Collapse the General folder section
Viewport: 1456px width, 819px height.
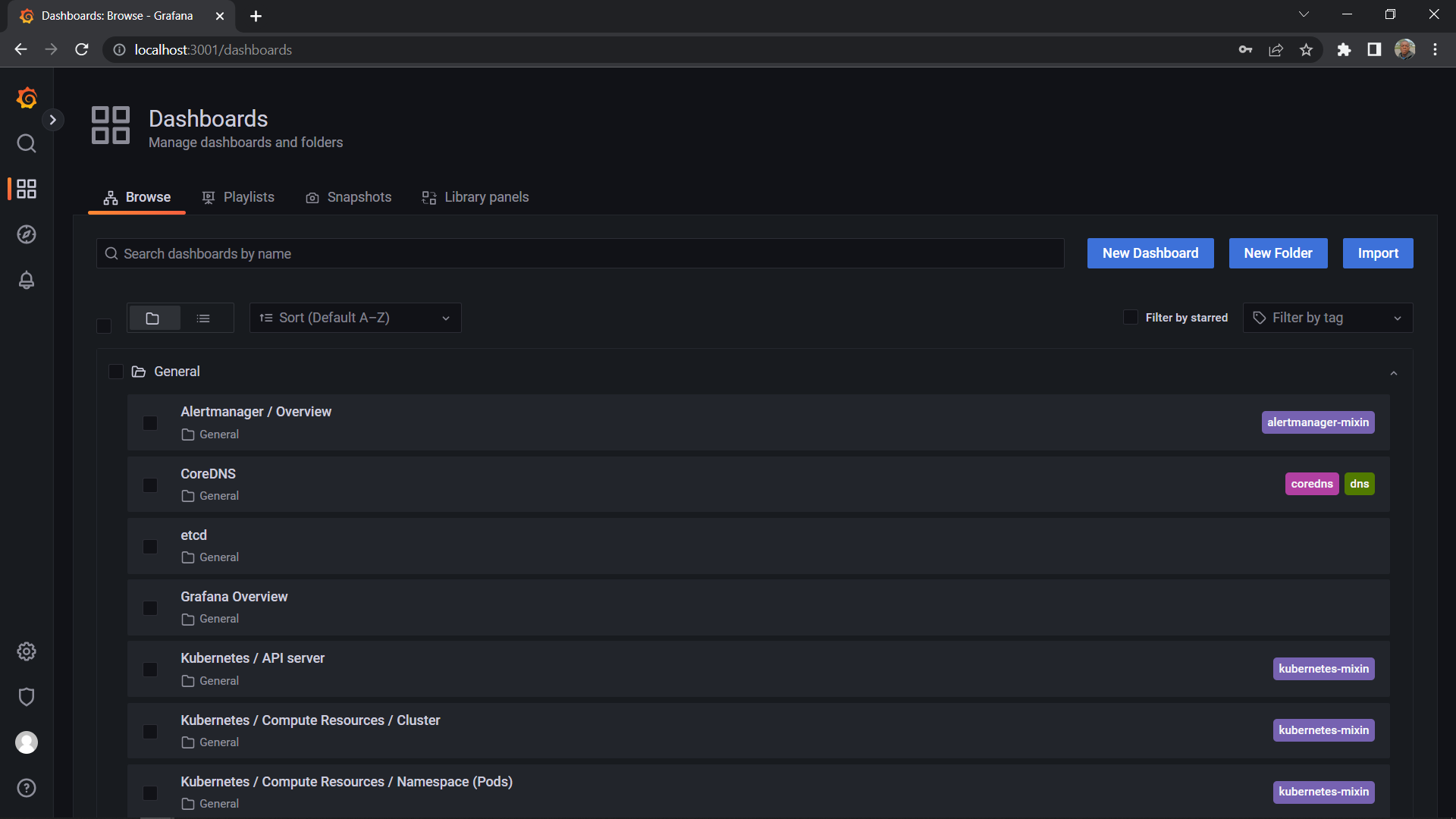click(x=1393, y=372)
